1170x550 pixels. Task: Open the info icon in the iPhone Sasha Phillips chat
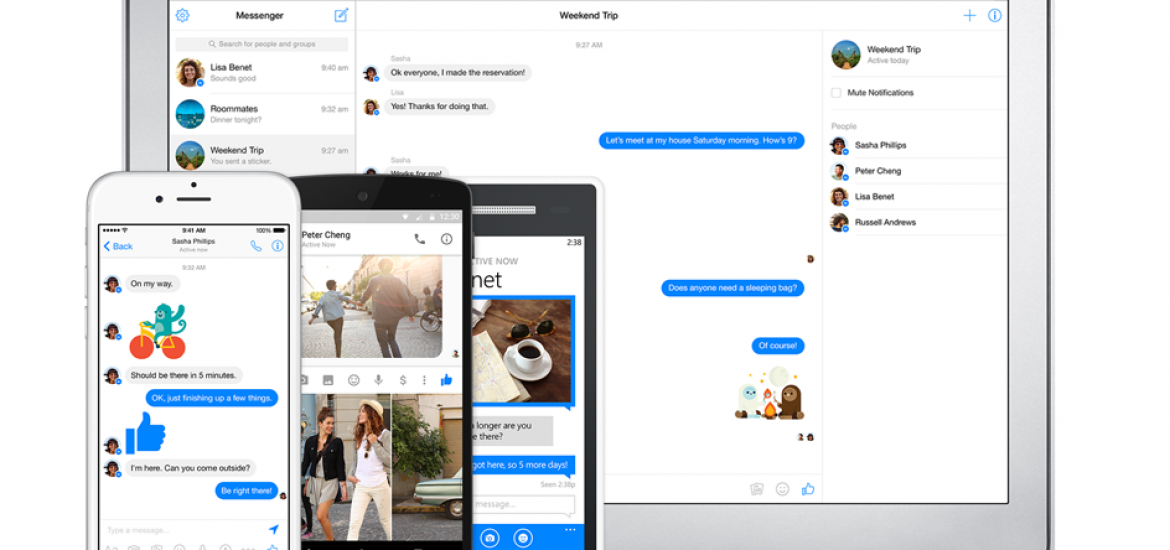point(278,246)
